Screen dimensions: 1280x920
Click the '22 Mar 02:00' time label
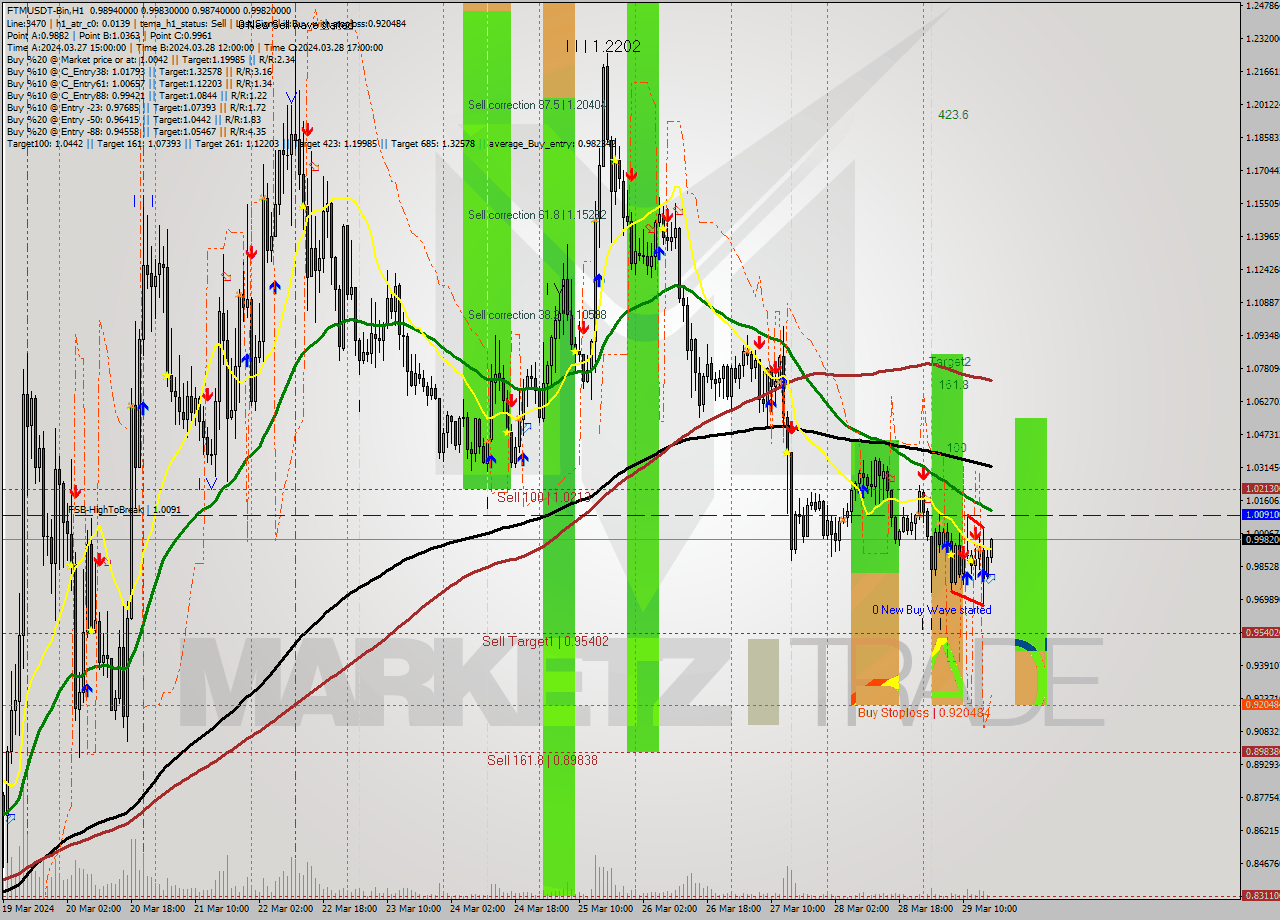pos(284,909)
